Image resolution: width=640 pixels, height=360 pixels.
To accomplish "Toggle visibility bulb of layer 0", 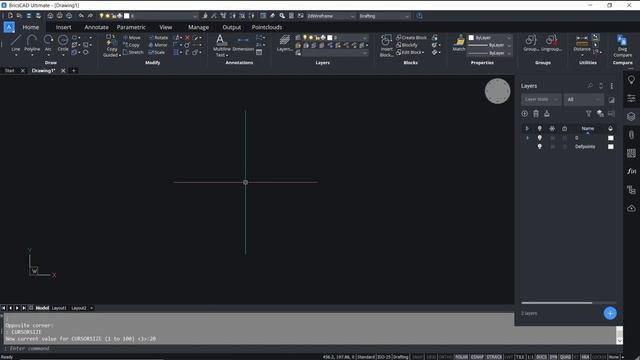I will (540, 138).
